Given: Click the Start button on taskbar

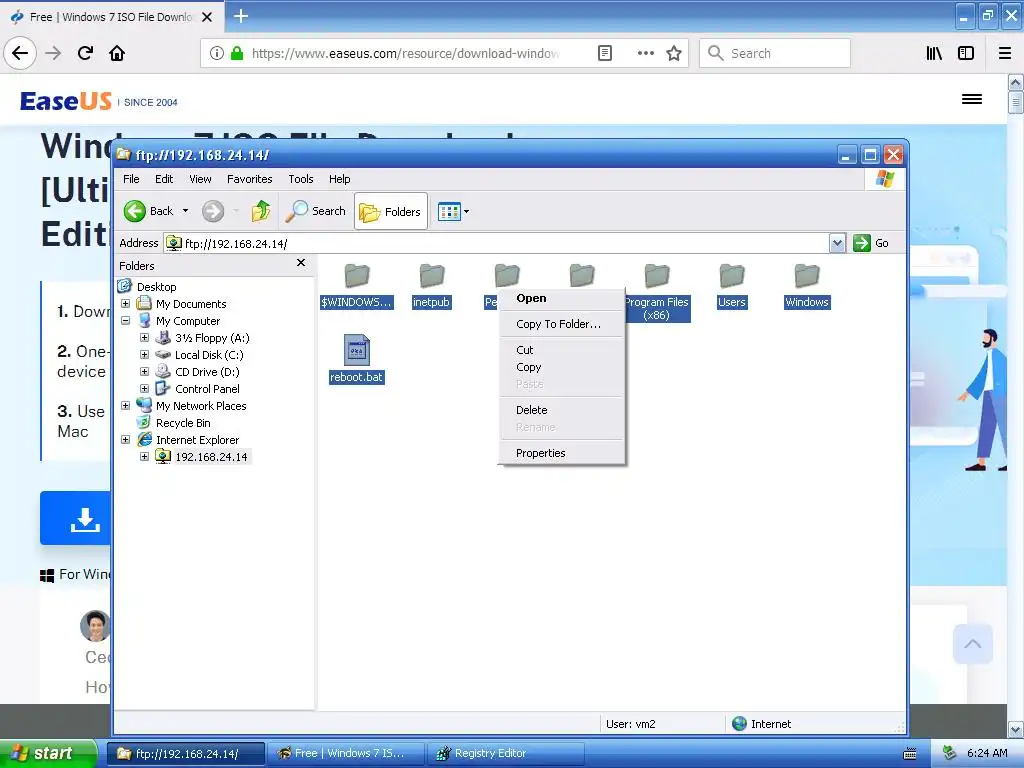Looking at the screenshot, I should click(x=48, y=753).
